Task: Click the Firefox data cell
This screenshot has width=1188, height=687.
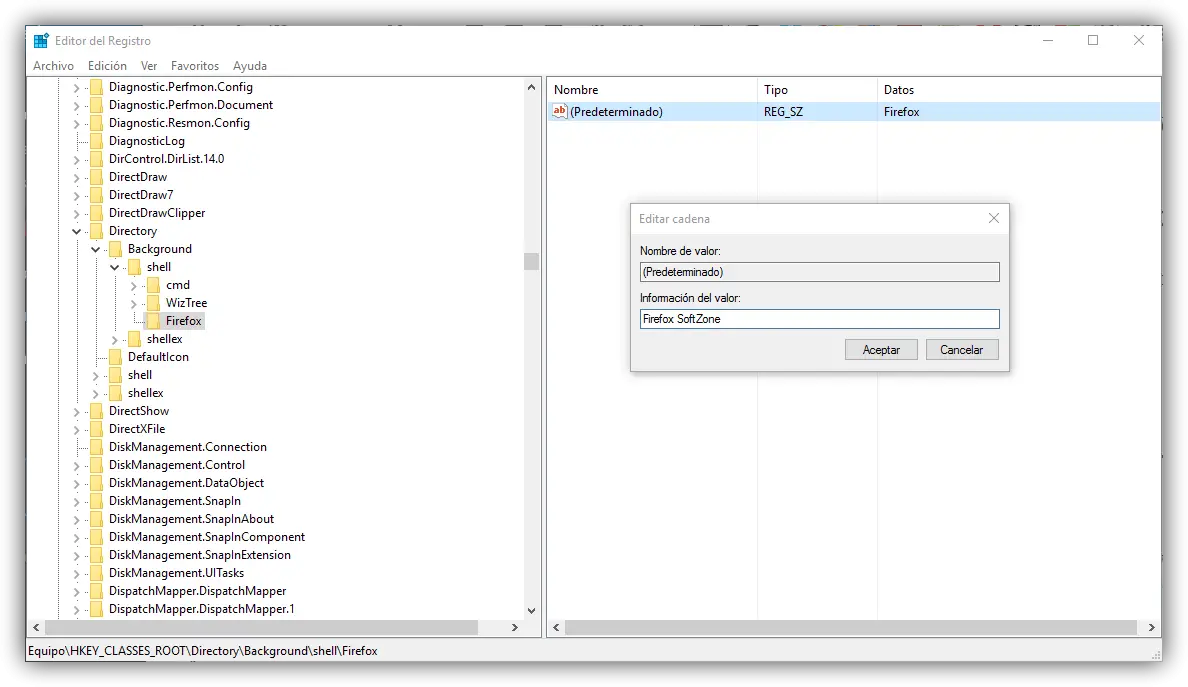Action: (902, 111)
